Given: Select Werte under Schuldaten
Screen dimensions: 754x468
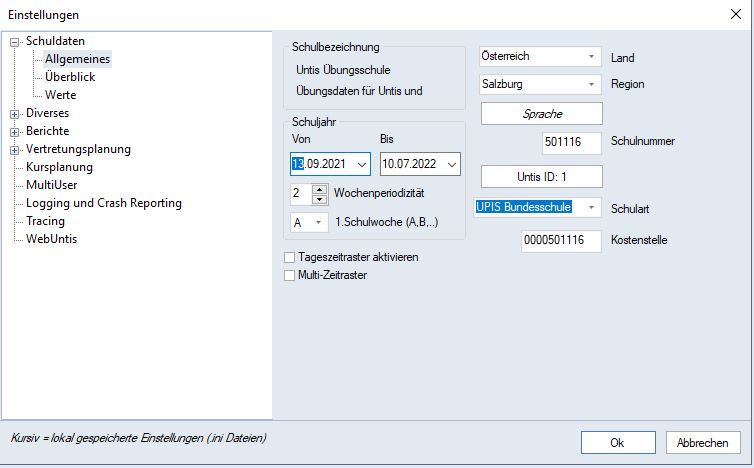Looking at the screenshot, I should click(61, 95).
